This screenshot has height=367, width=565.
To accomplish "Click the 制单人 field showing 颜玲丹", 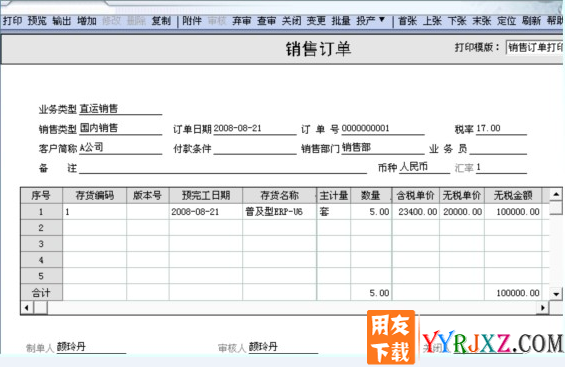I will [x=91, y=347].
